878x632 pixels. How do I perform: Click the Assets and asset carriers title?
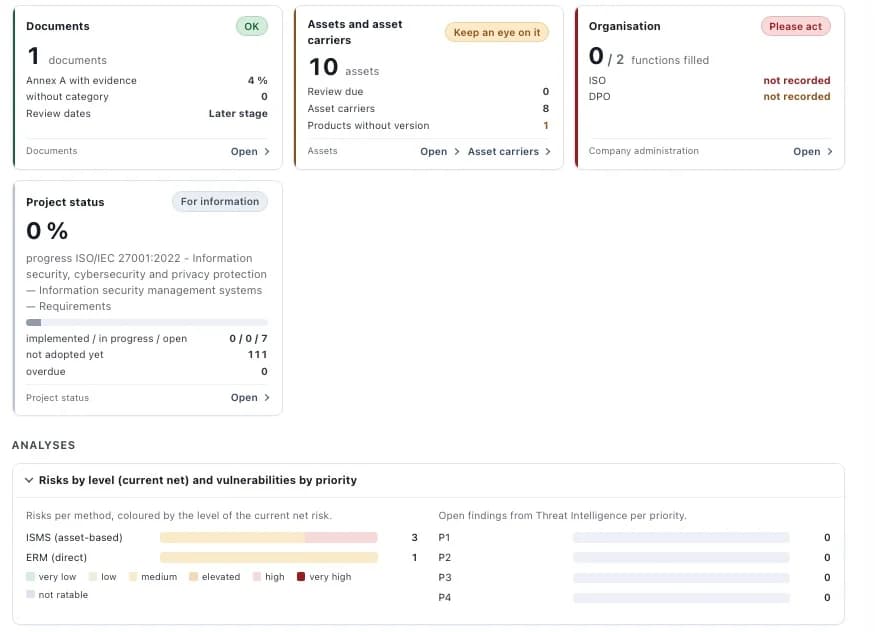click(x=354, y=32)
